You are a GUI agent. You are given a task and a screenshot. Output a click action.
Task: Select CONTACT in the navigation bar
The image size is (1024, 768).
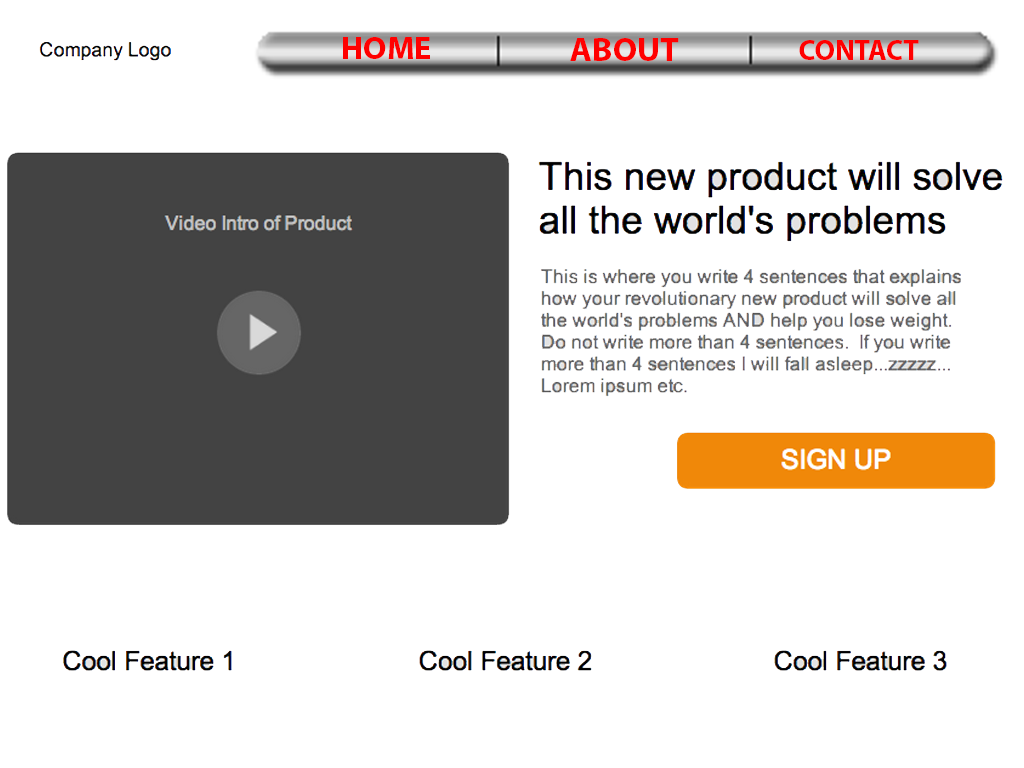point(858,50)
